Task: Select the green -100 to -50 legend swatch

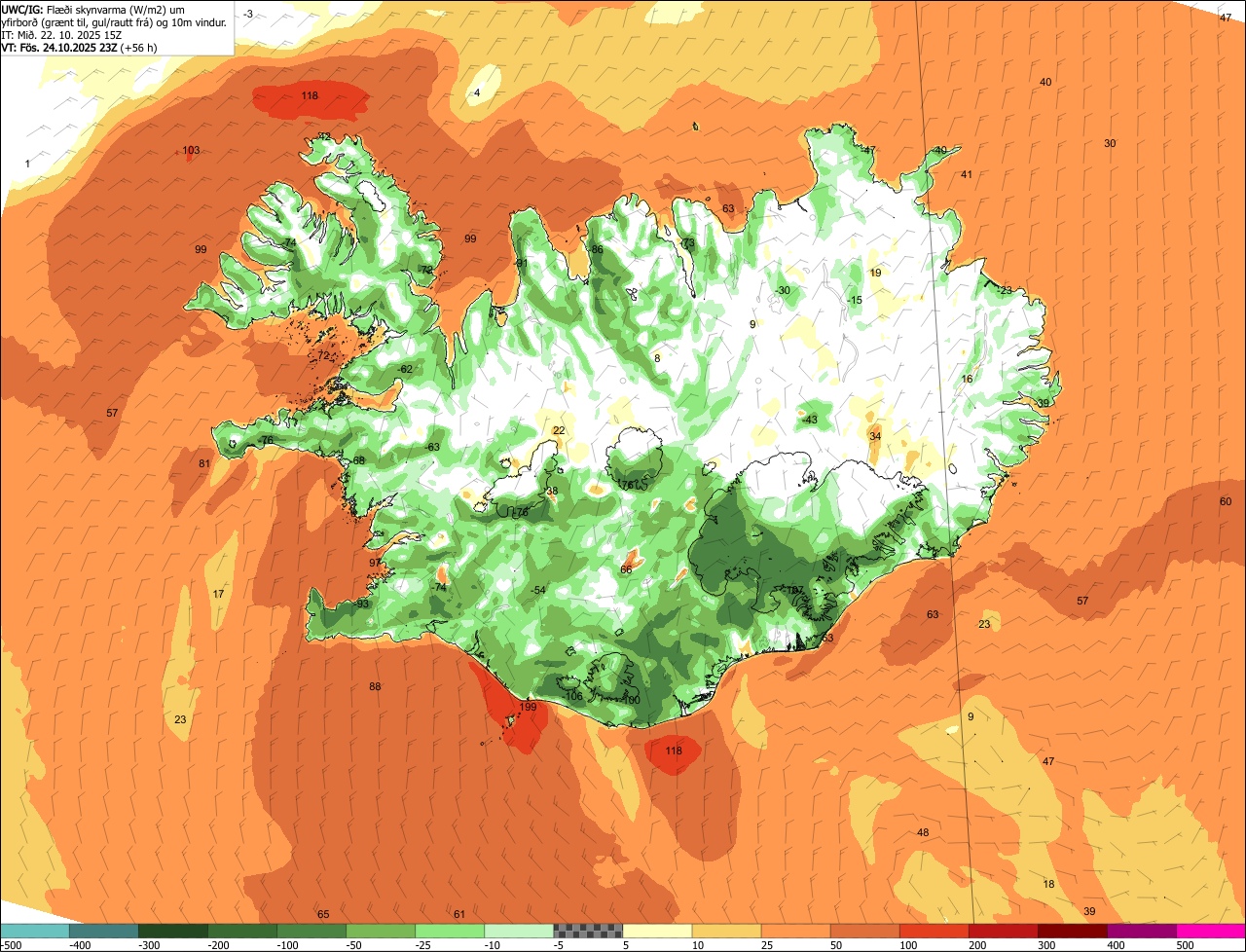Action: pyautogui.click(x=311, y=931)
